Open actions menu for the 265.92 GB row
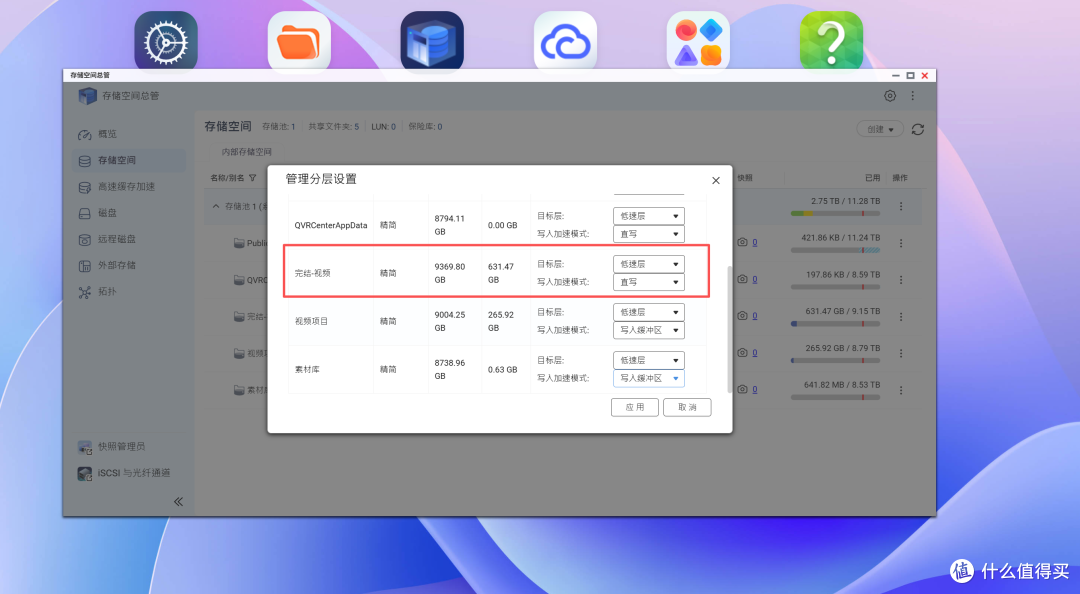 pyautogui.click(x=901, y=354)
